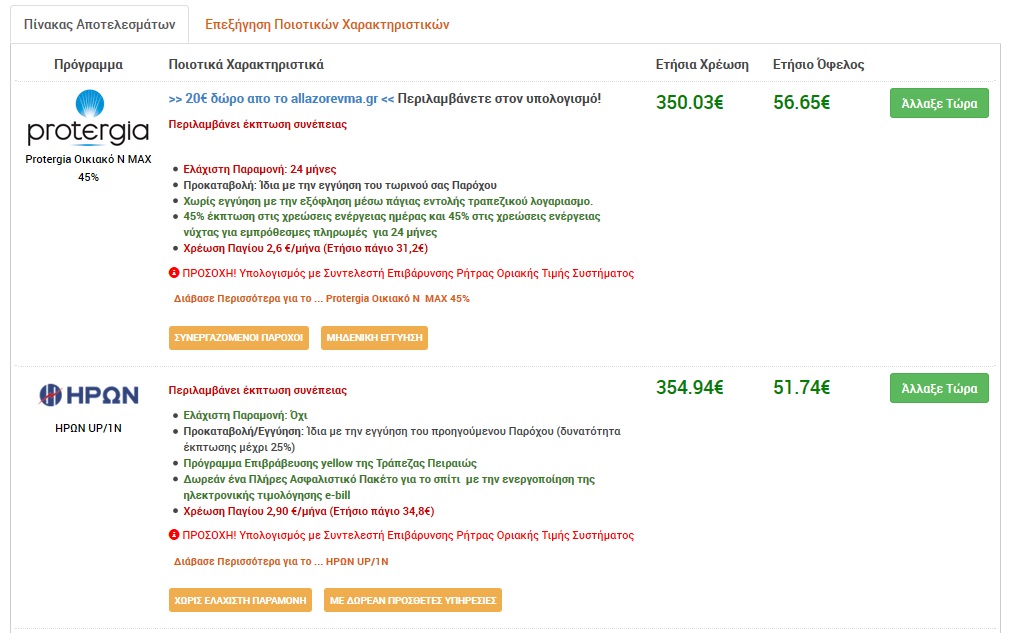Click Ελάχιστη Παραμονή: Όχι text
Viewport: 1012px width, 633px height.
click(245, 415)
